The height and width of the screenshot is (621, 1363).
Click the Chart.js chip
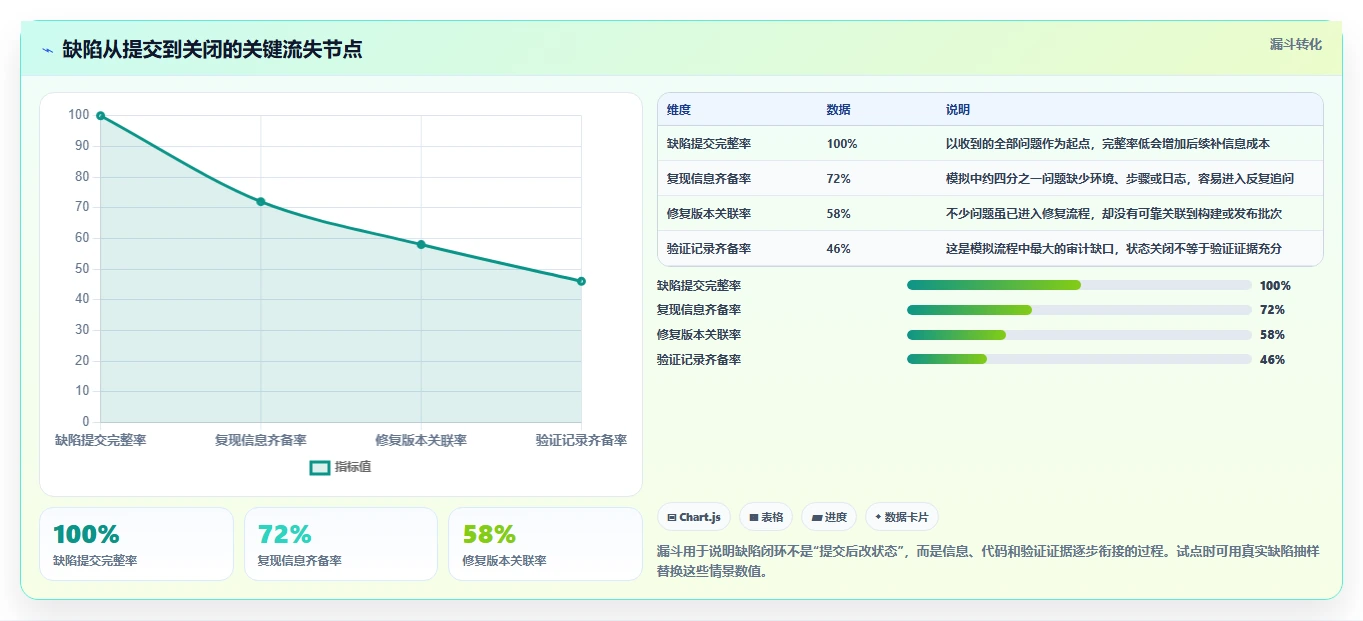(693, 517)
